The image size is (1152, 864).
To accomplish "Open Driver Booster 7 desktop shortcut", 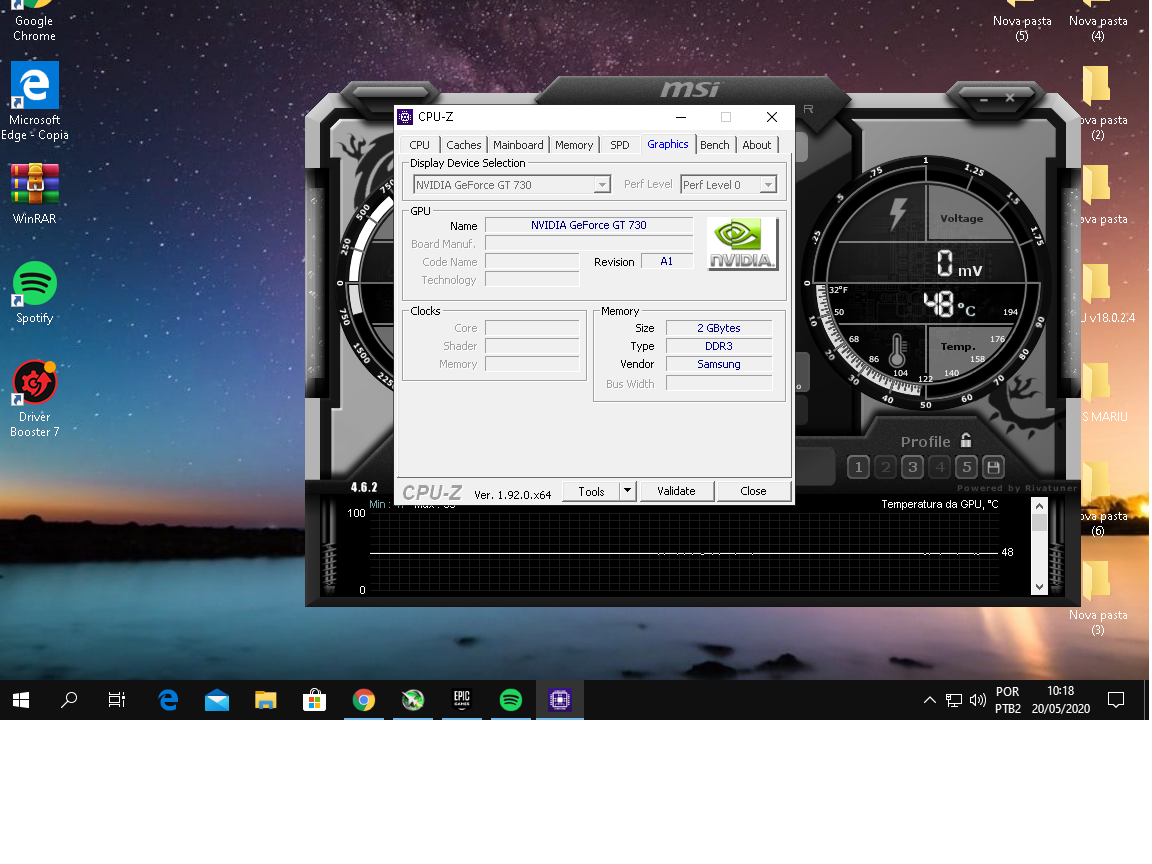I will click(x=35, y=399).
